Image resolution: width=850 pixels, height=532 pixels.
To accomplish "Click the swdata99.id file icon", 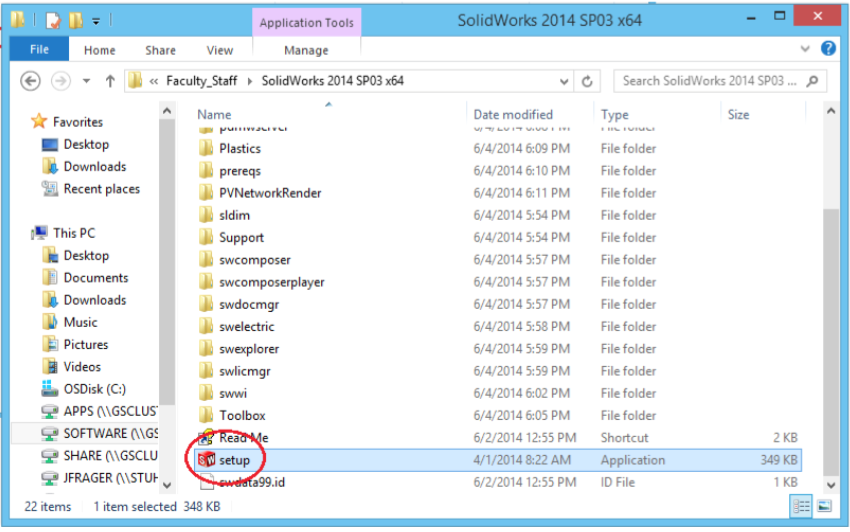I will point(206,482).
